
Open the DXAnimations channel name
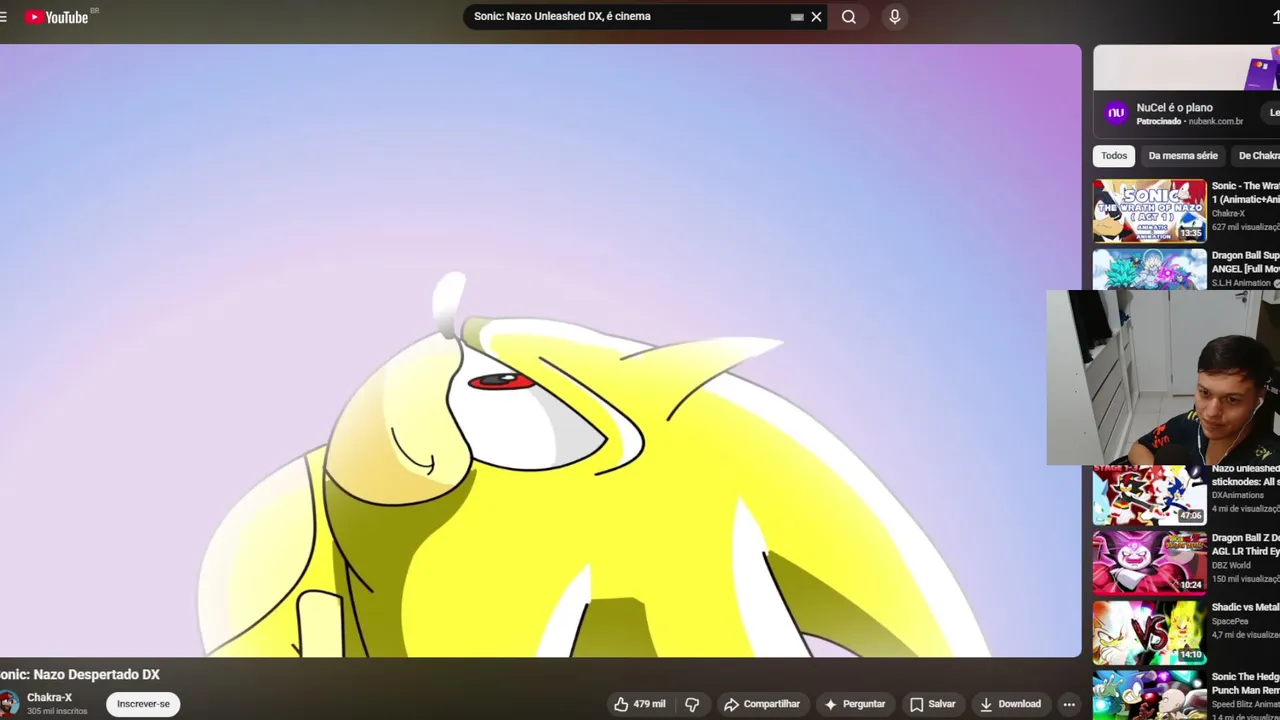tap(1239, 495)
